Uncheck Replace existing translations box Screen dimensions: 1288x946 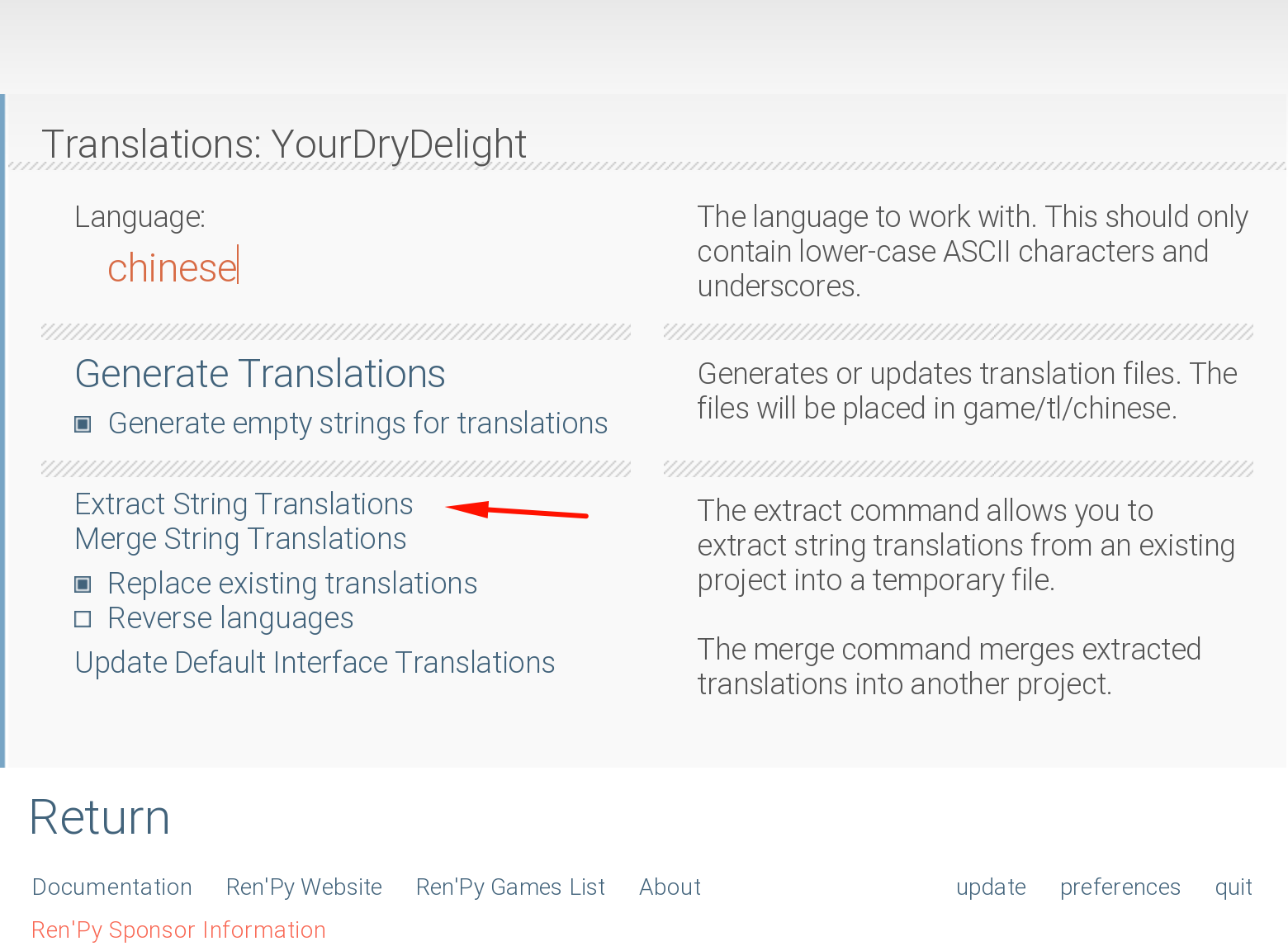click(x=83, y=584)
